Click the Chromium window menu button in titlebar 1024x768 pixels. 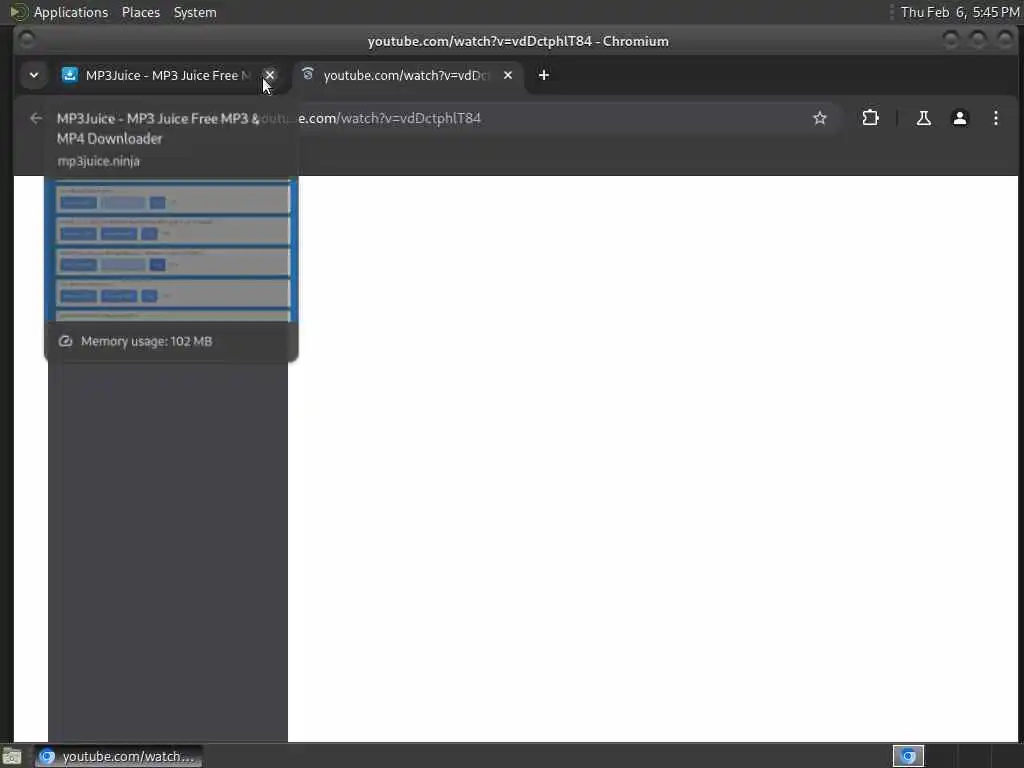click(x=27, y=40)
